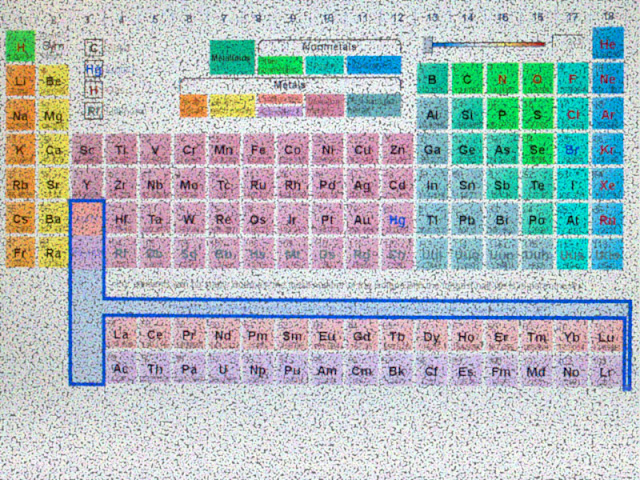Select the Gold Au element cell
Image resolution: width=640 pixels, height=480 pixels.
362,220
